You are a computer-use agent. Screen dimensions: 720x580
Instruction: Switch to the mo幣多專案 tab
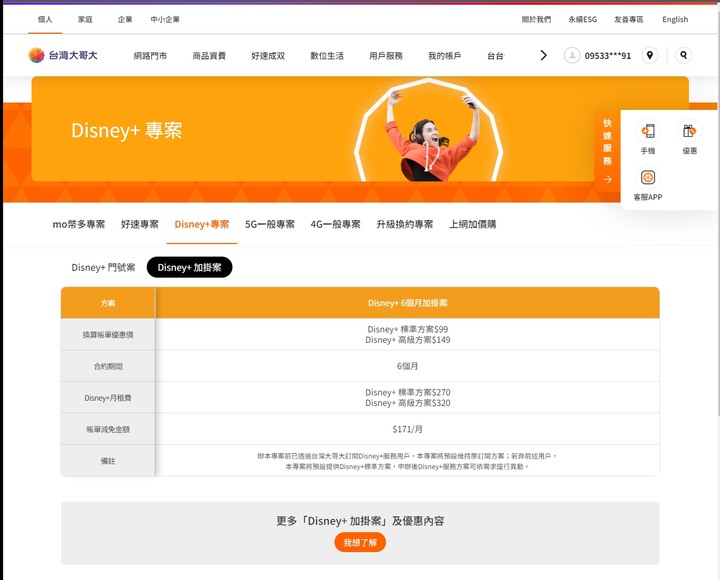tap(79, 224)
